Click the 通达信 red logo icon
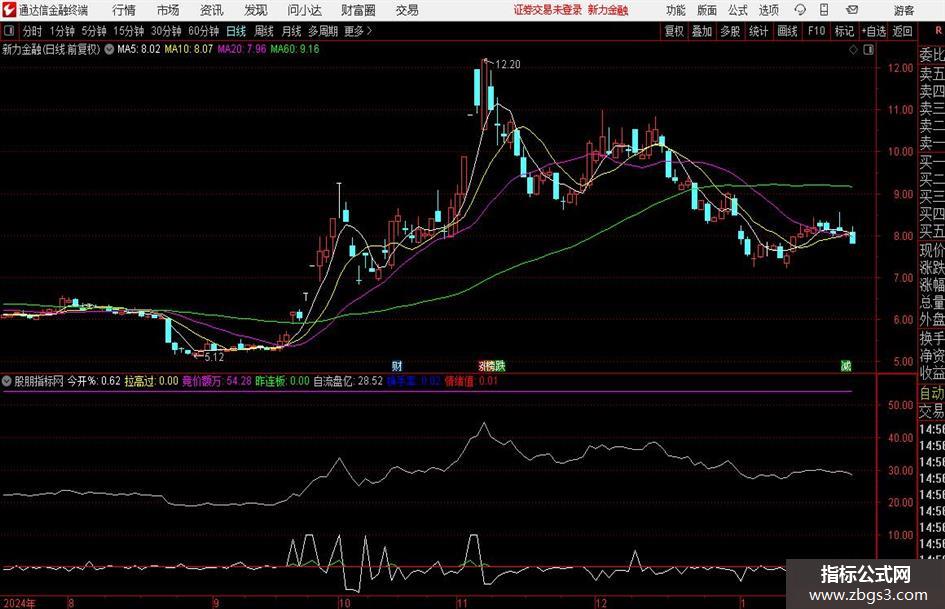This screenshot has width=945, height=609. [10, 10]
